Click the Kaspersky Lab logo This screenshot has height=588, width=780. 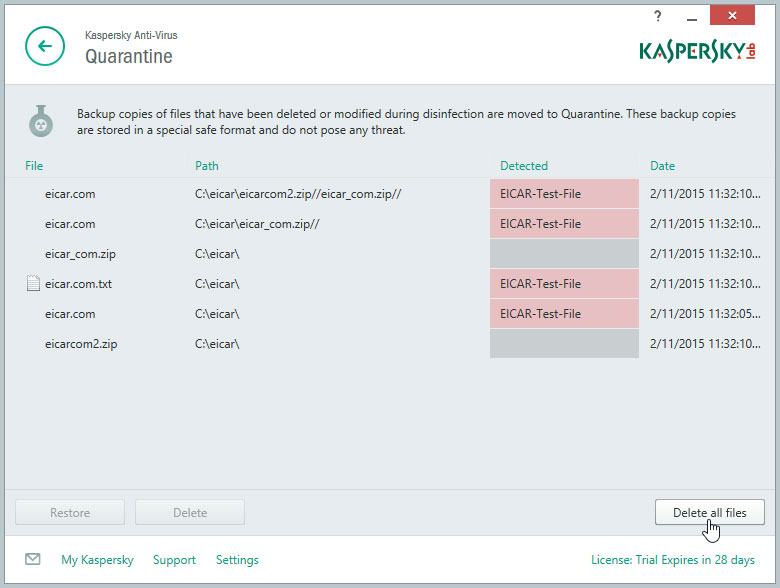pos(697,50)
